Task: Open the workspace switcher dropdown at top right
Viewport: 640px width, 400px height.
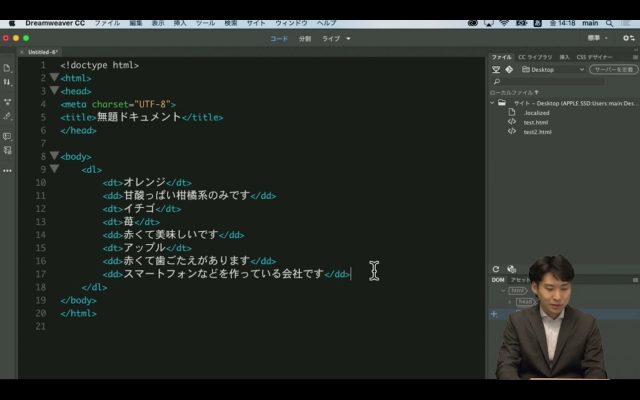Action: (598, 38)
